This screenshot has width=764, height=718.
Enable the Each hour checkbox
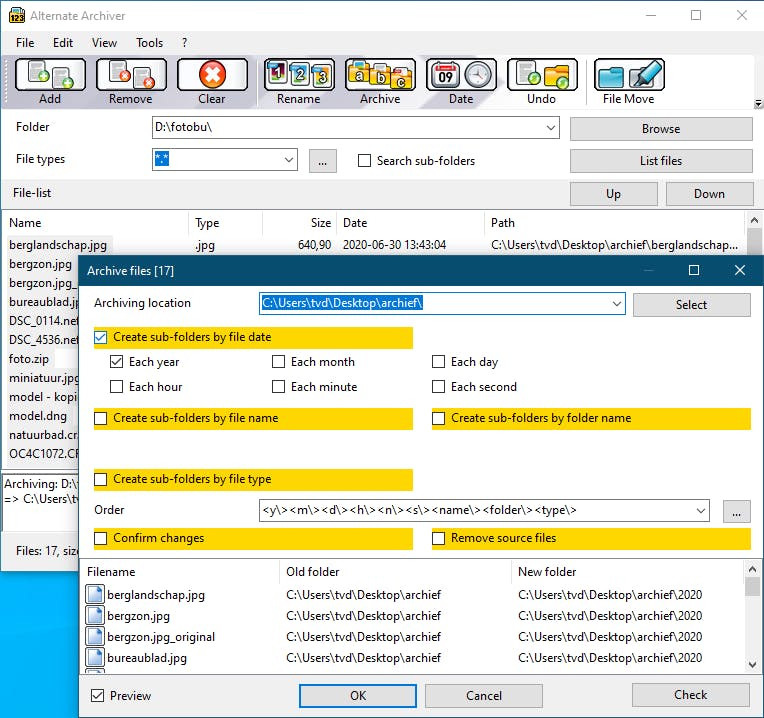coord(116,387)
